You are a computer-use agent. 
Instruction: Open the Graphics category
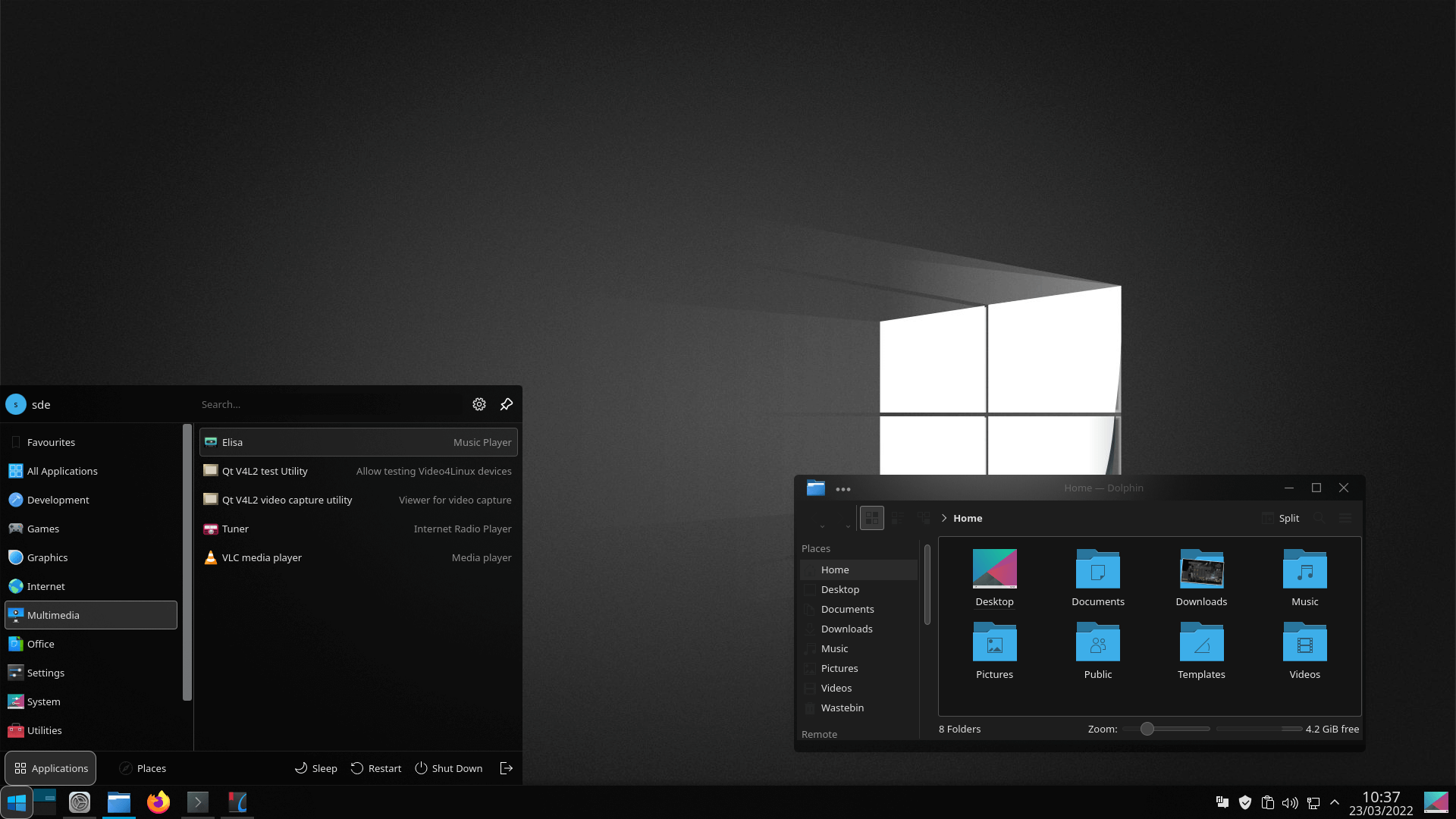tap(91, 557)
